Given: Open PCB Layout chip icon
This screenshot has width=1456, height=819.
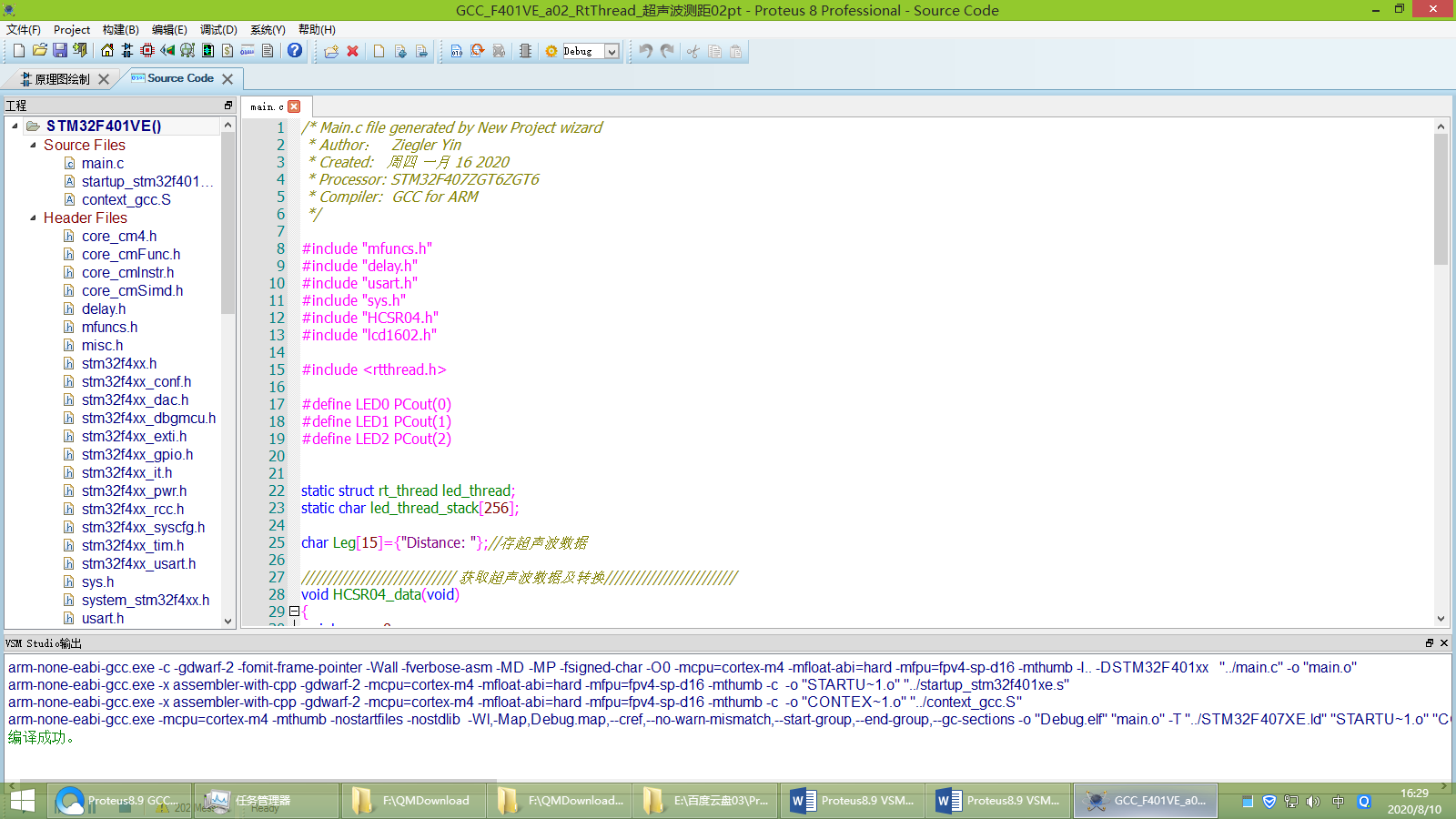Looking at the screenshot, I should [147, 51].
